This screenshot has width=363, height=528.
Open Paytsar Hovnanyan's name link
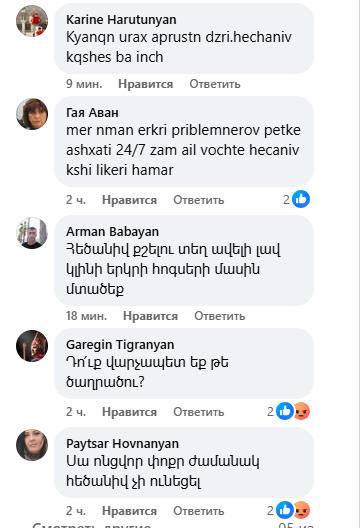click(x=122, y=443)
